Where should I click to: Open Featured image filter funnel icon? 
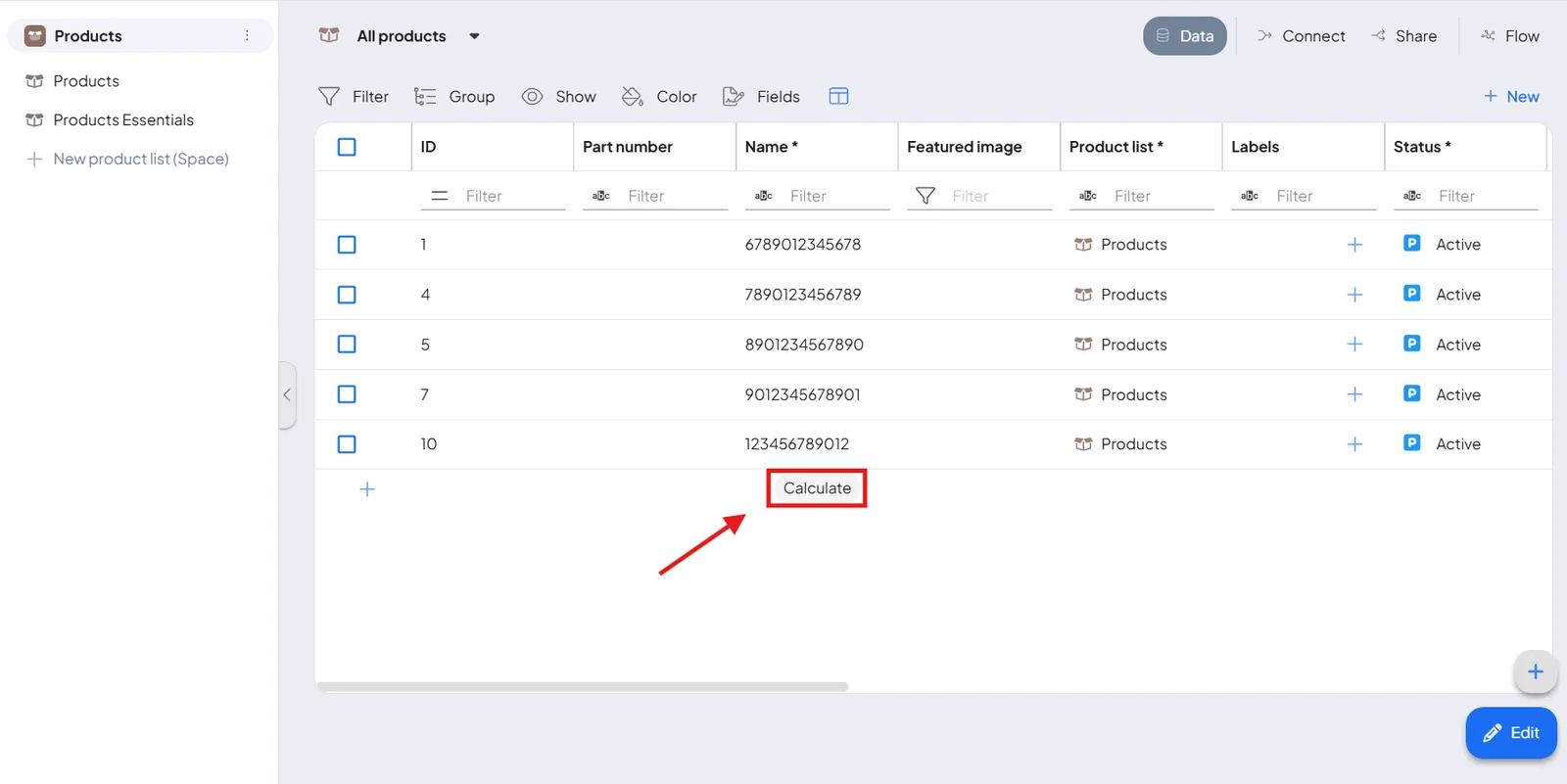pyautogui.click(x=926, y=196)
